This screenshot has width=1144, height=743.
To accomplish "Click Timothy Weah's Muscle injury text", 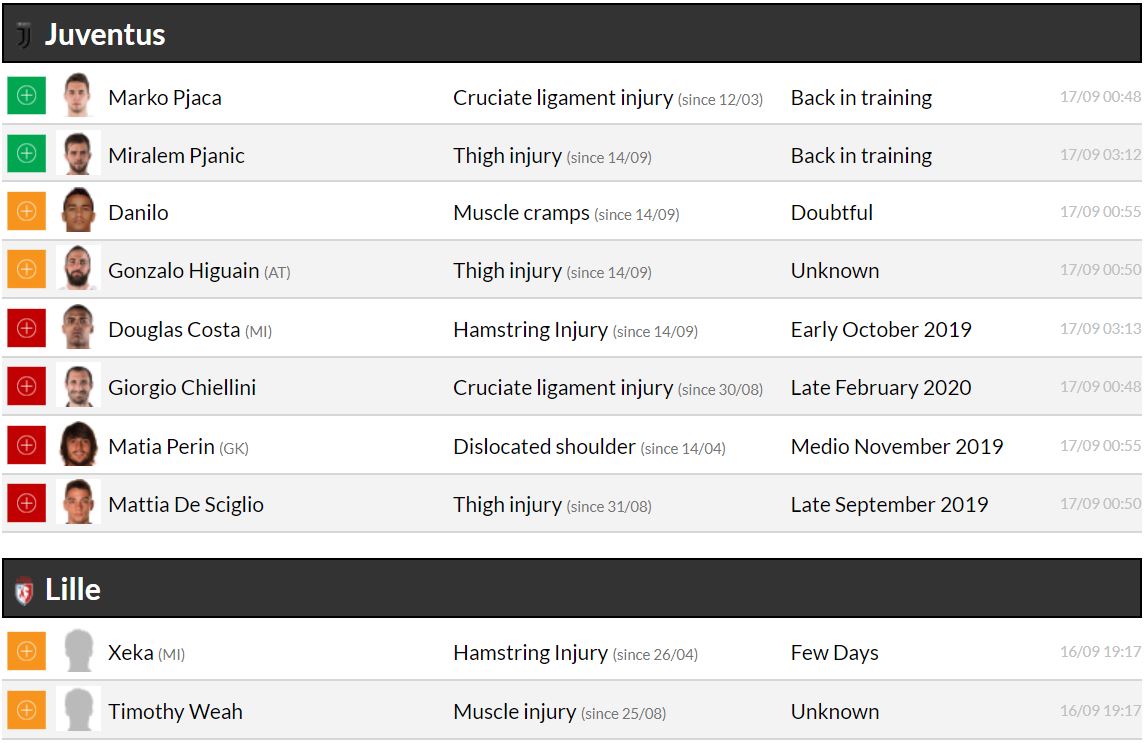I will click(x=514, y=712).
